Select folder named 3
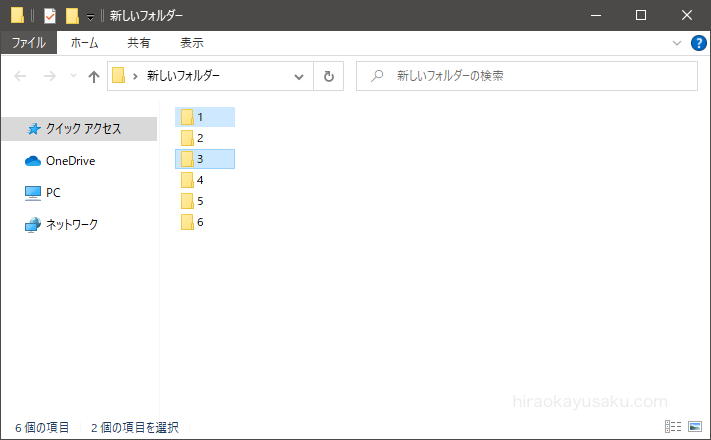The width and height of the screenshot is (711, 440). [205, 159]
